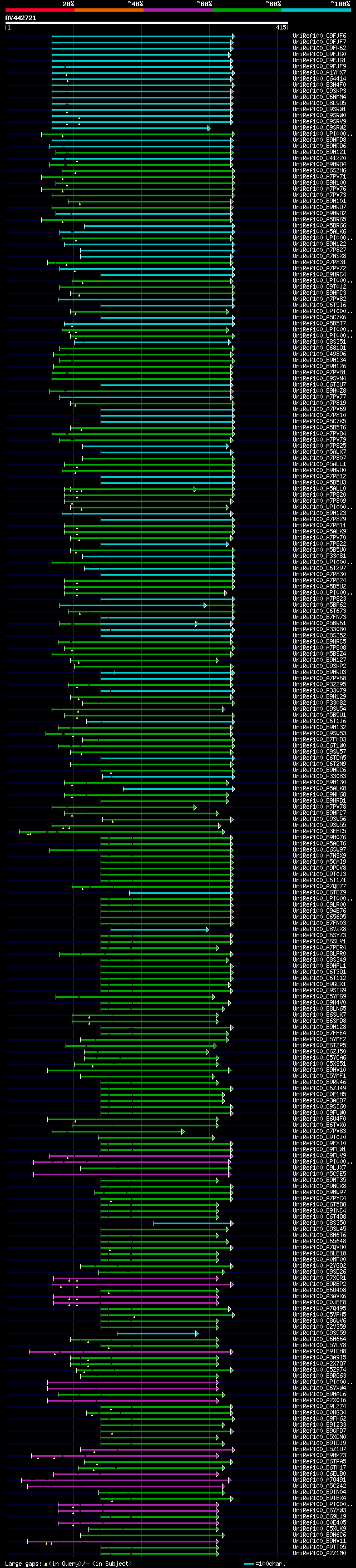Open UniRef100_B7FN73 label

pyautogui.click(x=319, y=617)
